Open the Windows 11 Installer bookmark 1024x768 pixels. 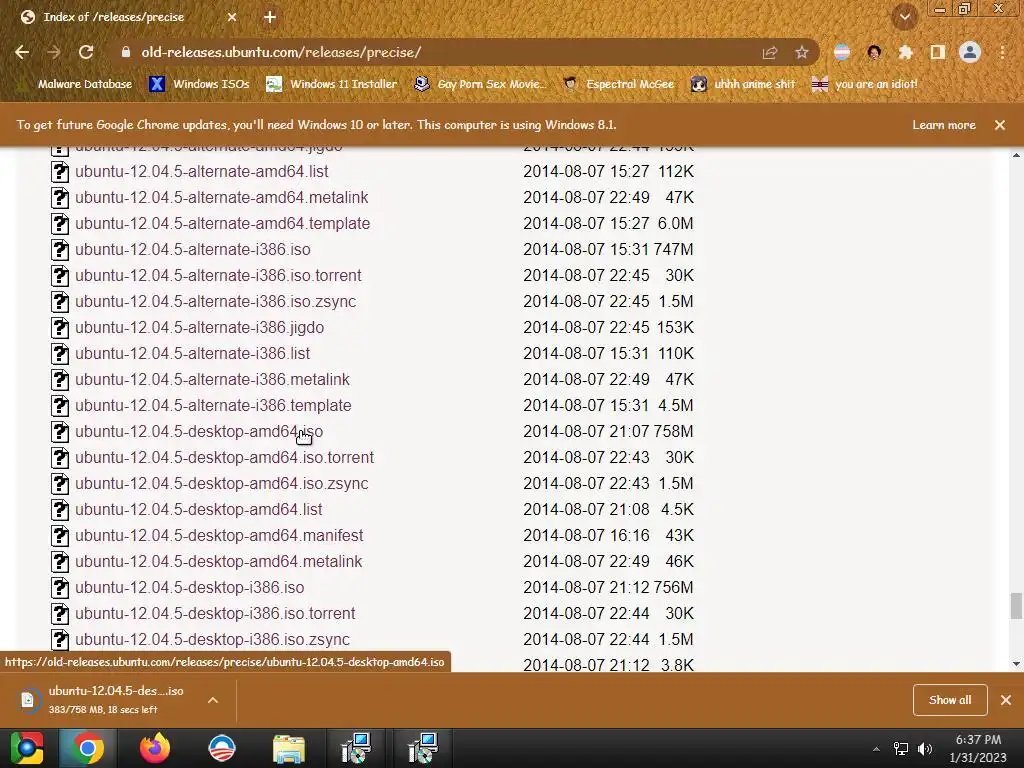pyautogui.click(x=332, y=84)
